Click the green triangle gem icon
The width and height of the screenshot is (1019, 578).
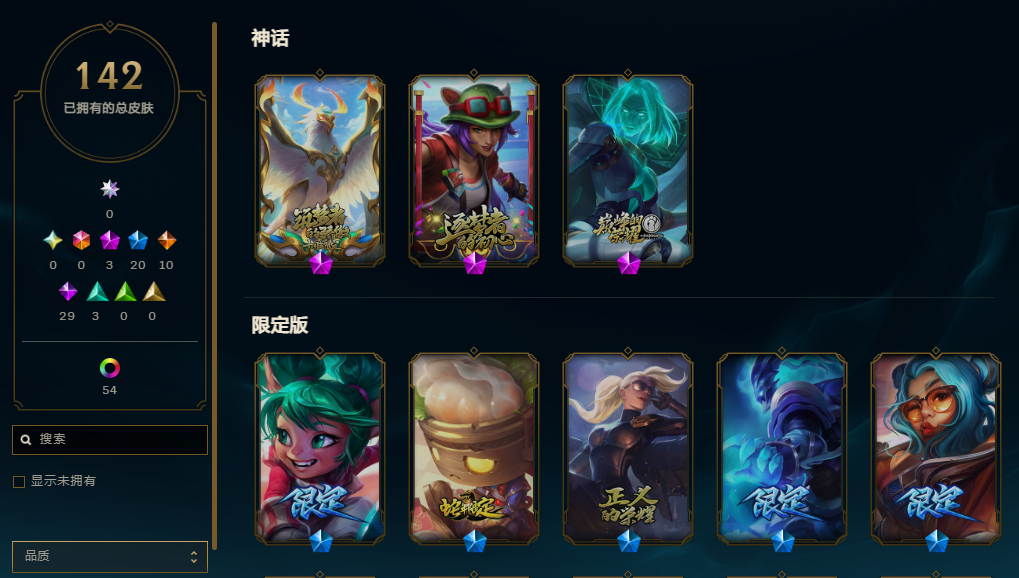click(125, 291)
